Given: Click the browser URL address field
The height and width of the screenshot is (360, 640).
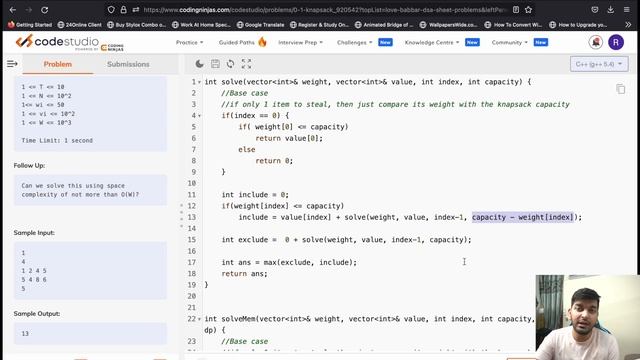Looking at the screenshot, I should point(325,10).
